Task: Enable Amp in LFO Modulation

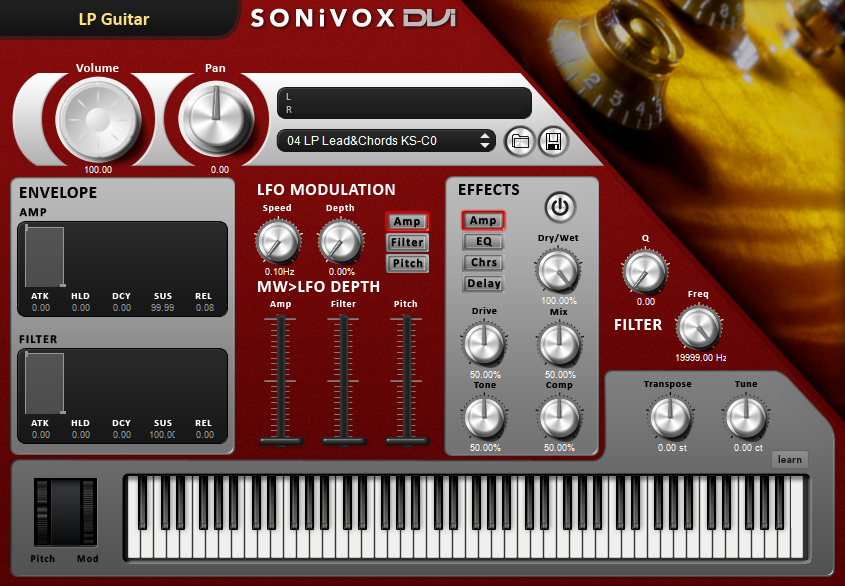Action: pos(407,222)
